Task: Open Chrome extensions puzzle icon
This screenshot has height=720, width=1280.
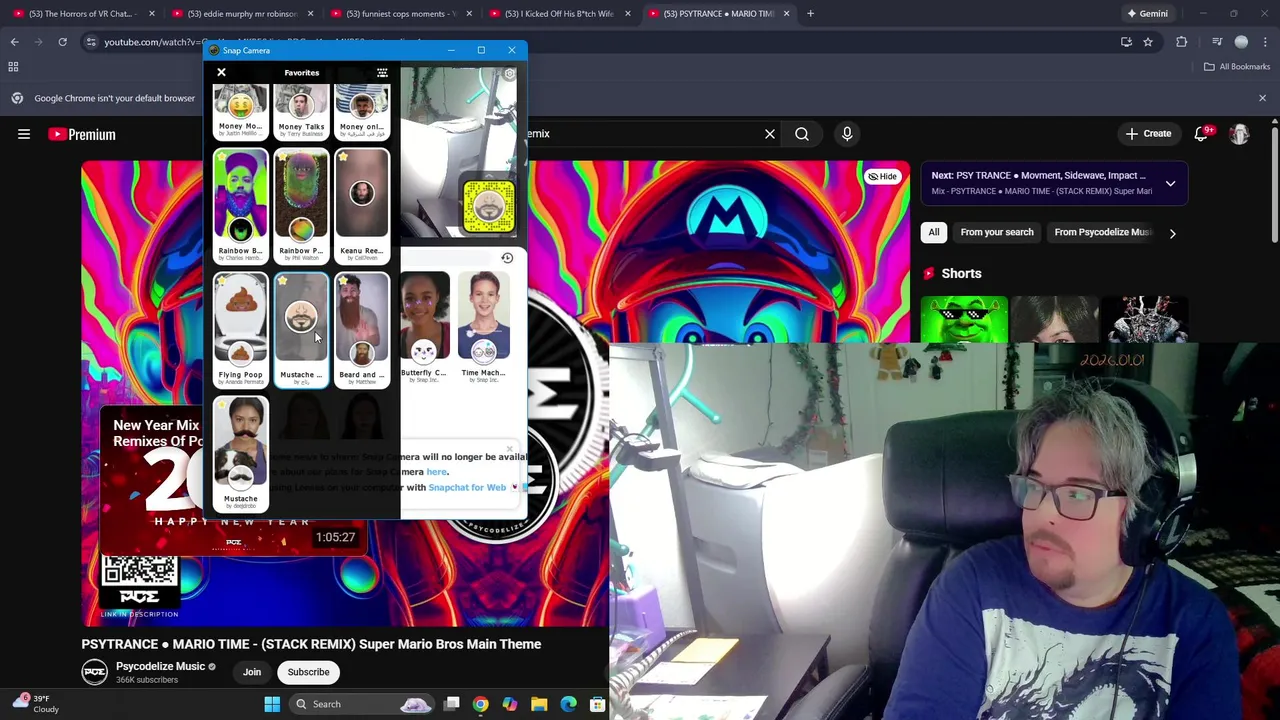Action: (1181, 42)
